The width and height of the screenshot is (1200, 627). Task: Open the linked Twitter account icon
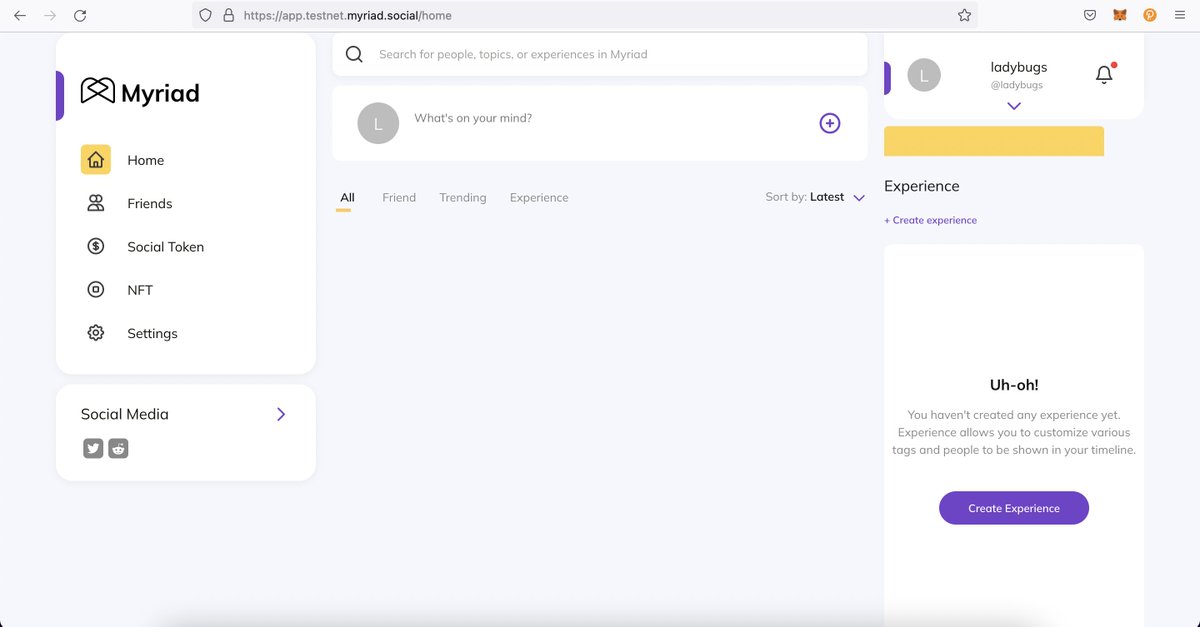point(93,448)
